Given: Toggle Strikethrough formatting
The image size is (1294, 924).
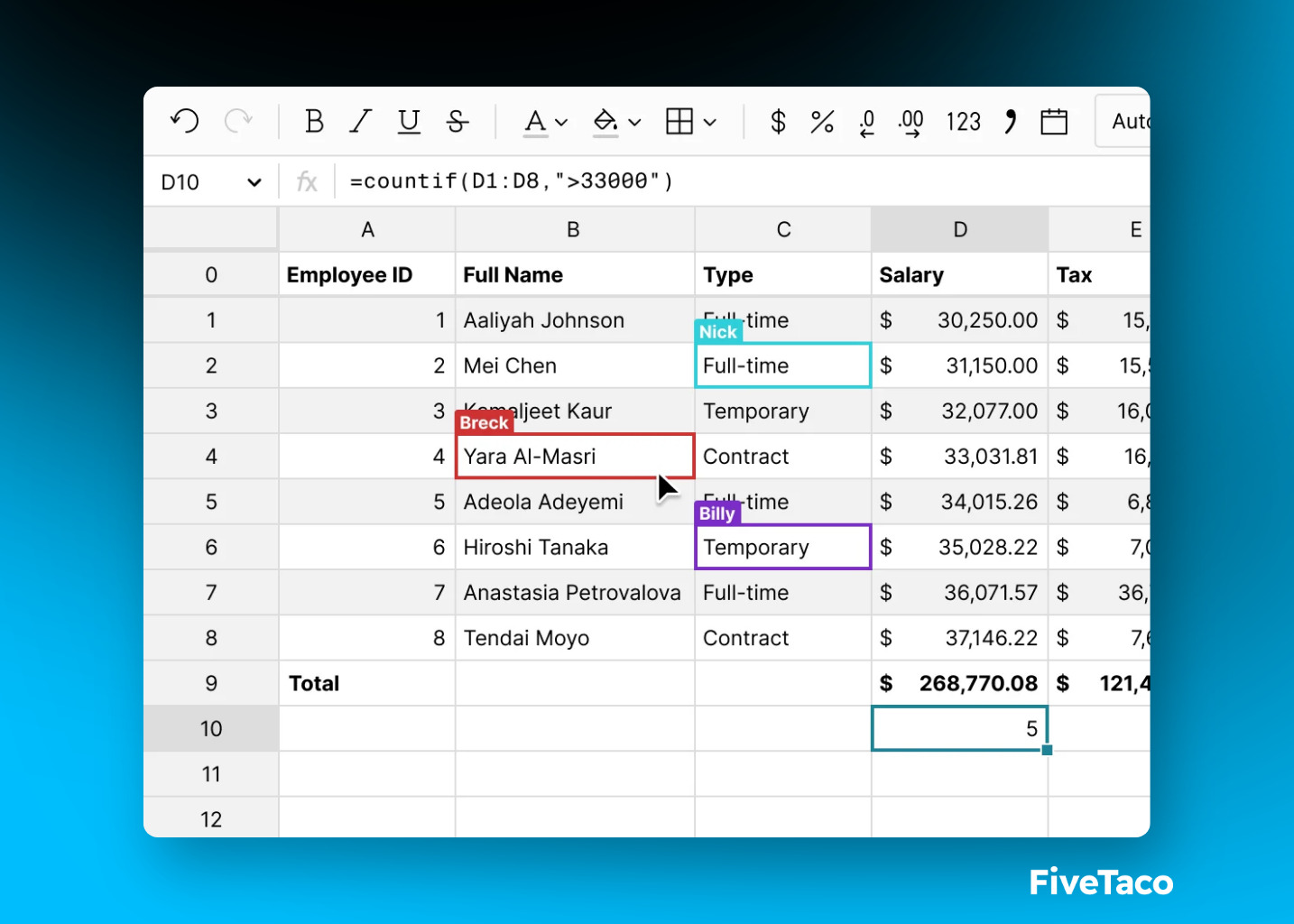Looking at the screenshot, I should [458, 121].
